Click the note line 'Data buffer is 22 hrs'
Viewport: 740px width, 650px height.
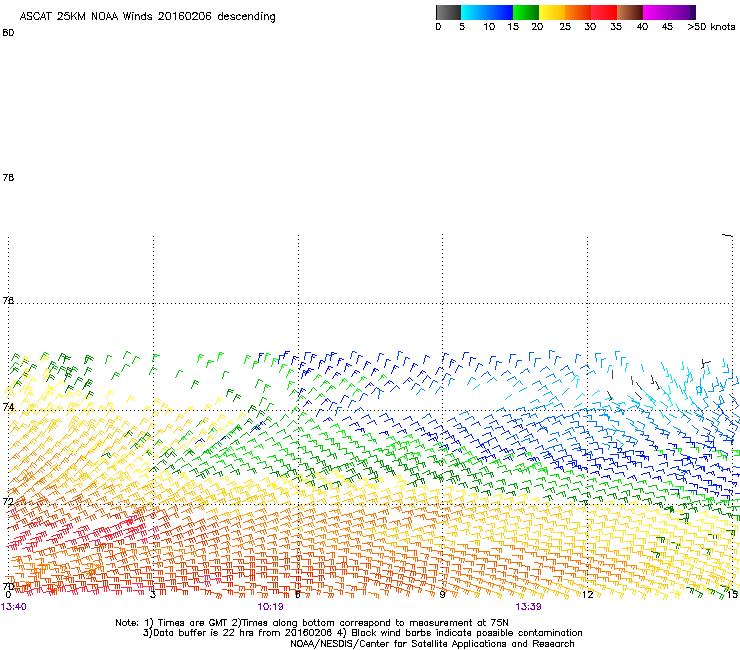click(x=362, y=633)
